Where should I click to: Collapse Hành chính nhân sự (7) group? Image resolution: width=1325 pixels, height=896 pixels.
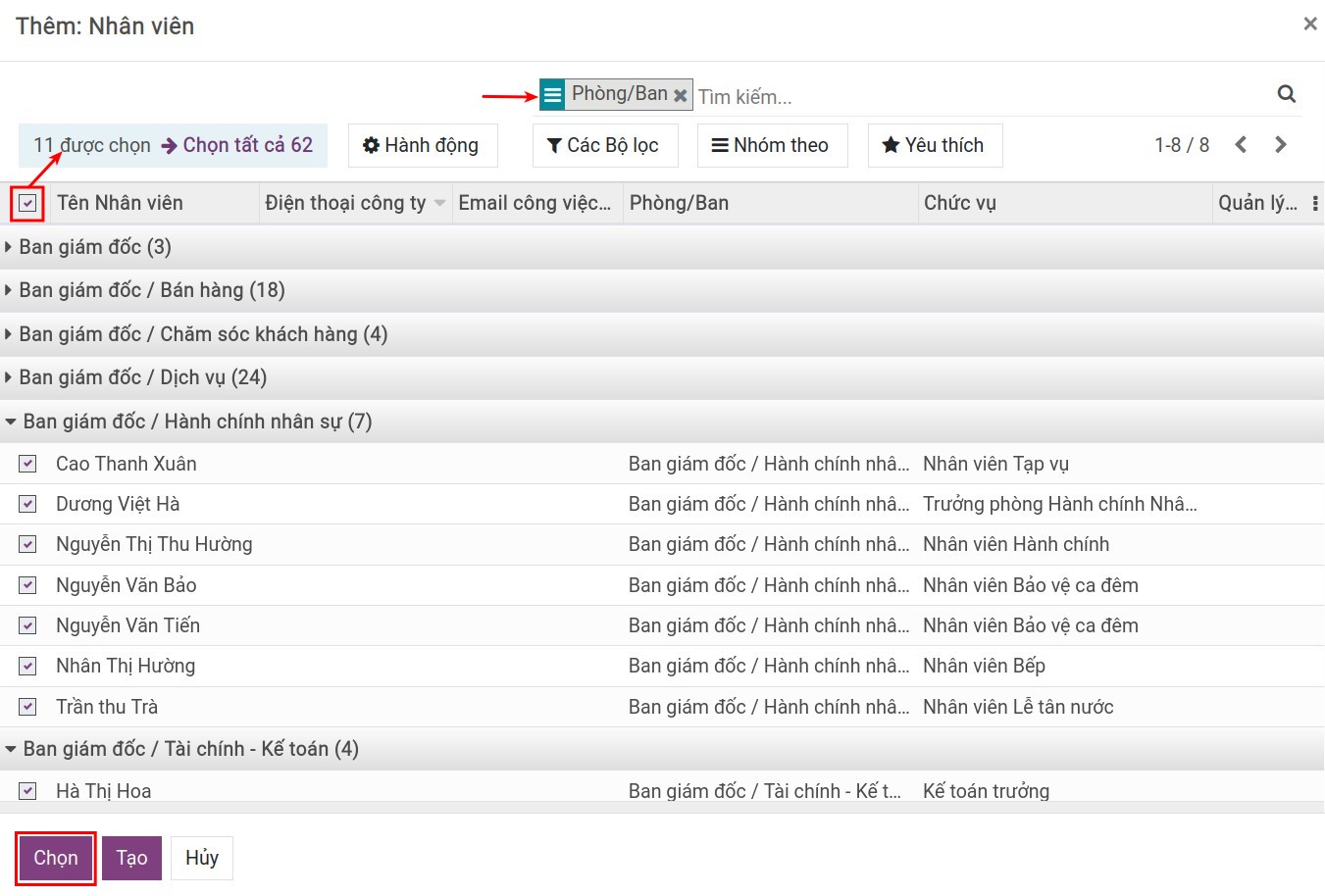tap(662, 422)
